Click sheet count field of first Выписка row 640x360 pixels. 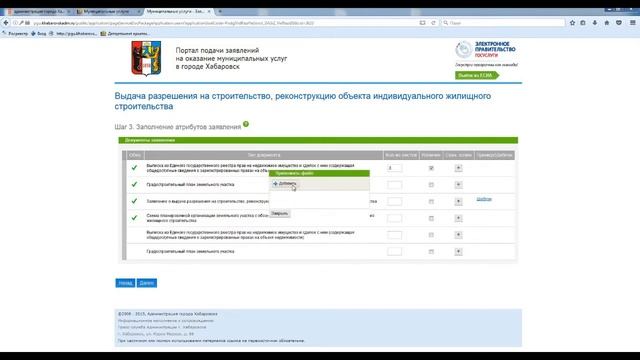[394, 168]
